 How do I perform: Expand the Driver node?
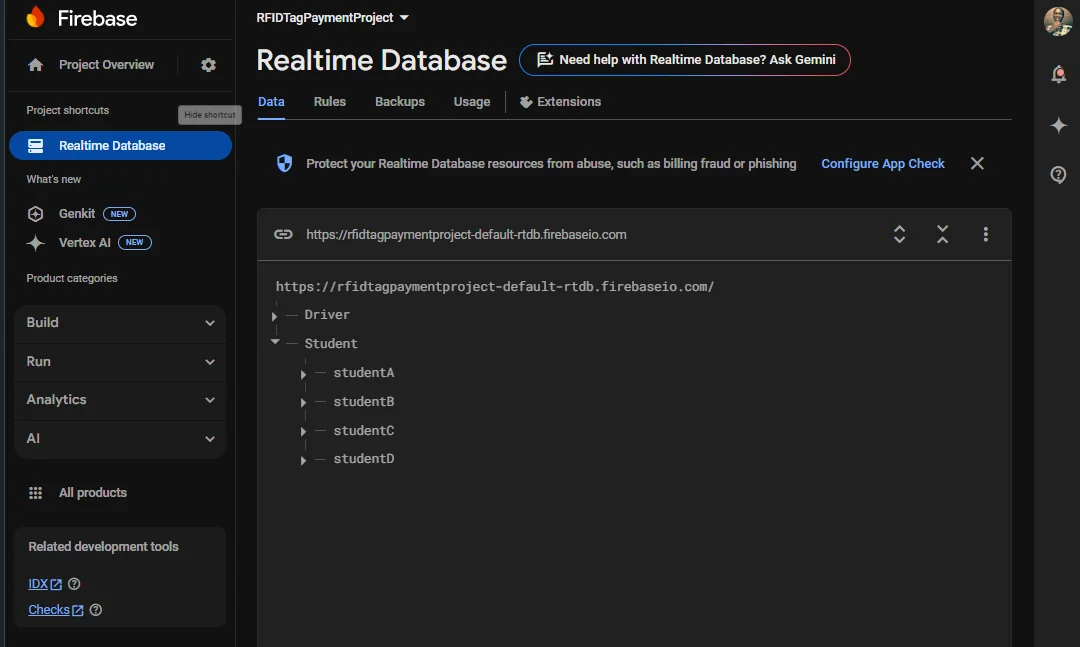pyautogui.click(x=274, y=316)
